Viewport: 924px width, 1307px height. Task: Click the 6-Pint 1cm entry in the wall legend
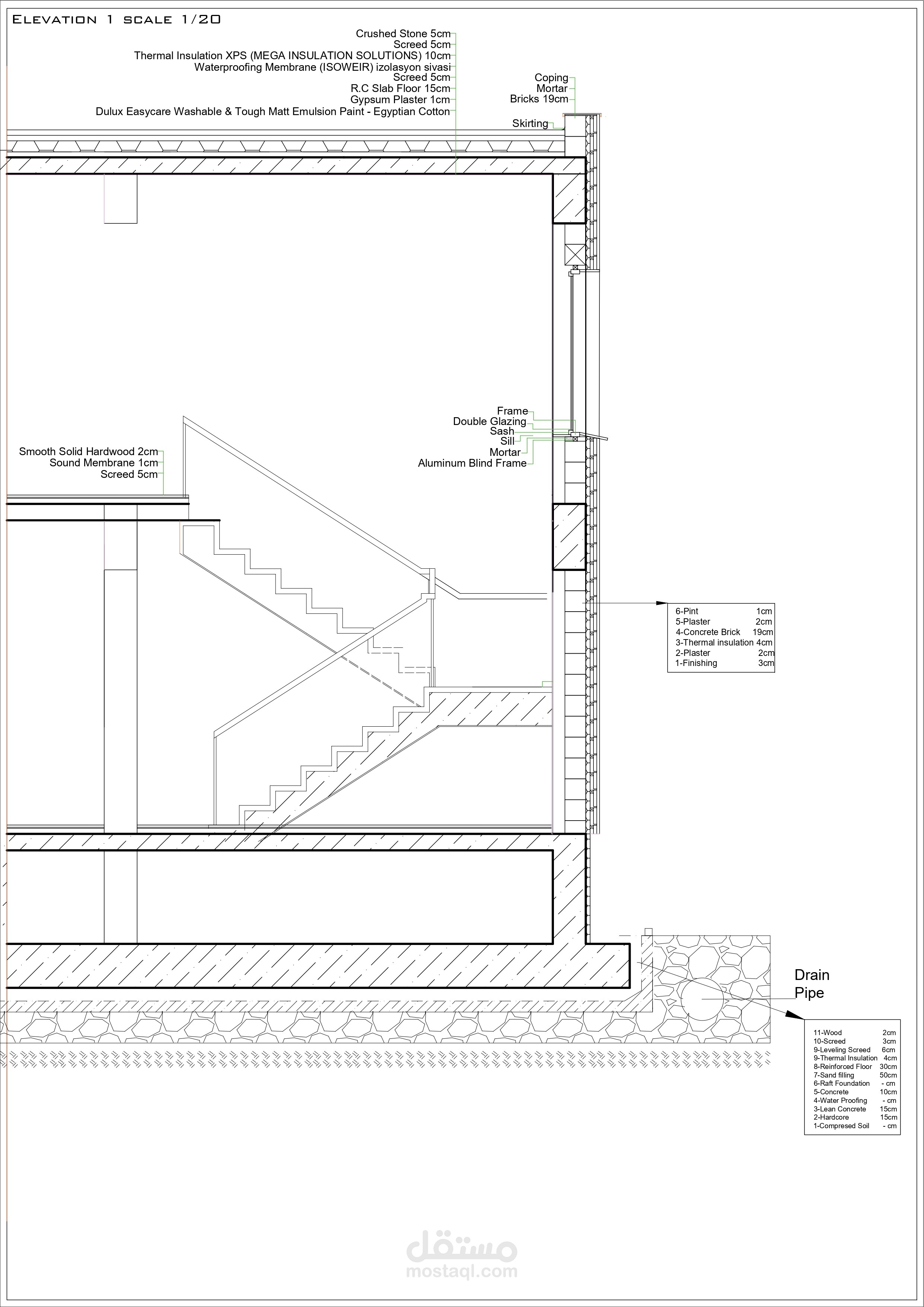click(723, 611)
